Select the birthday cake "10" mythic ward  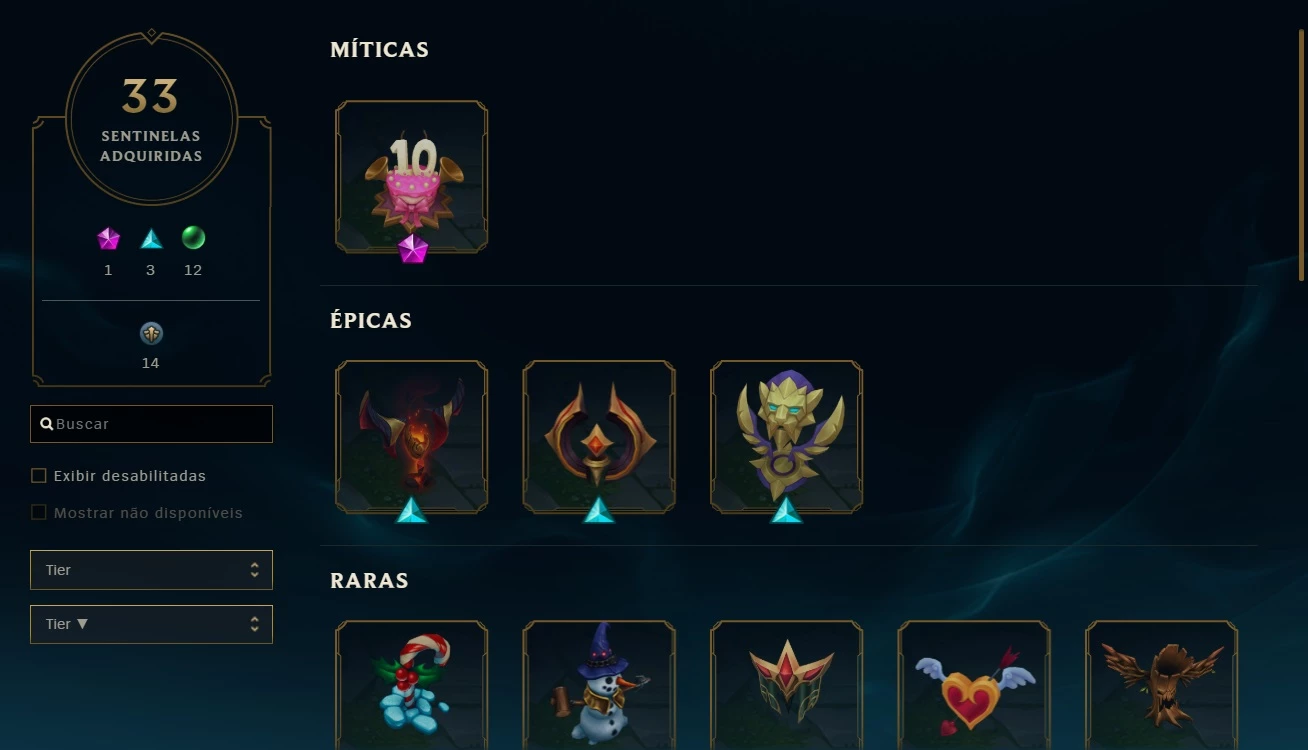(411, 176)
